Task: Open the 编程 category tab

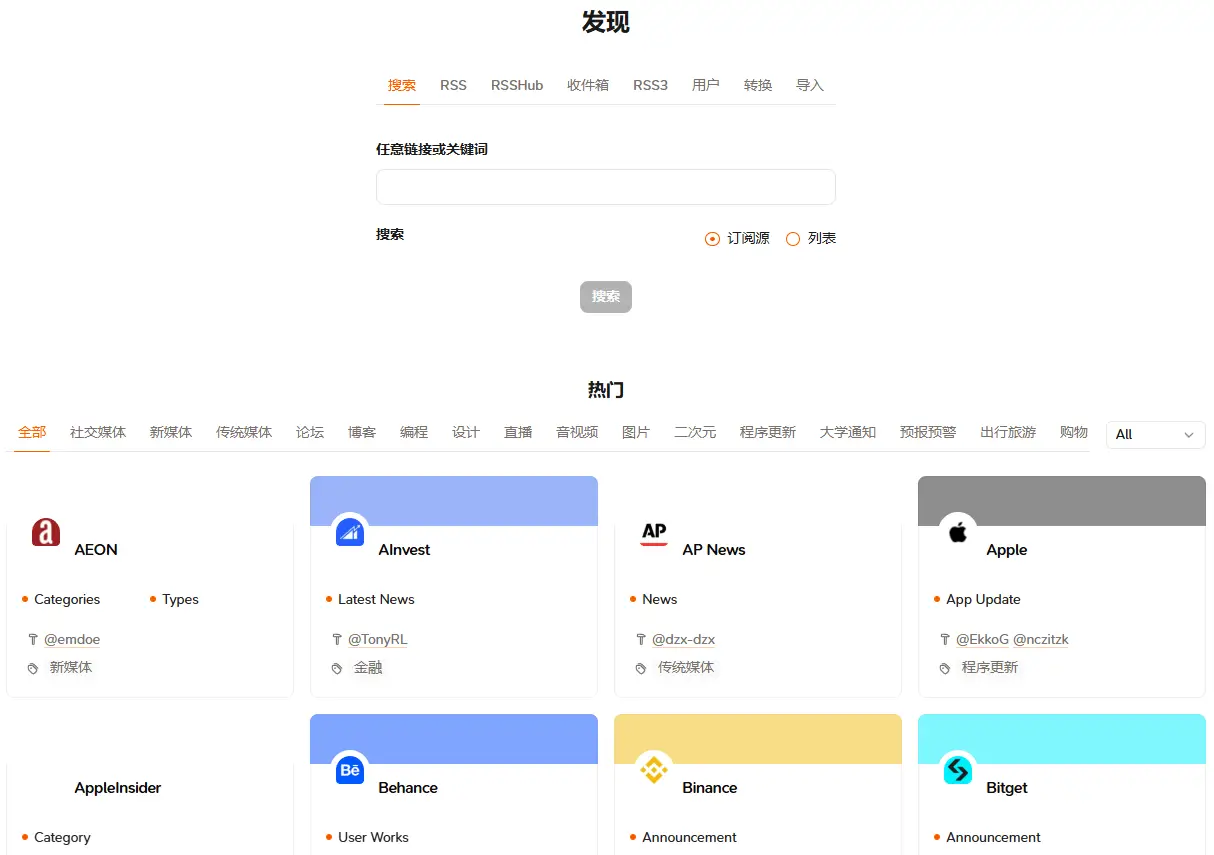Action: coord(414,433)
